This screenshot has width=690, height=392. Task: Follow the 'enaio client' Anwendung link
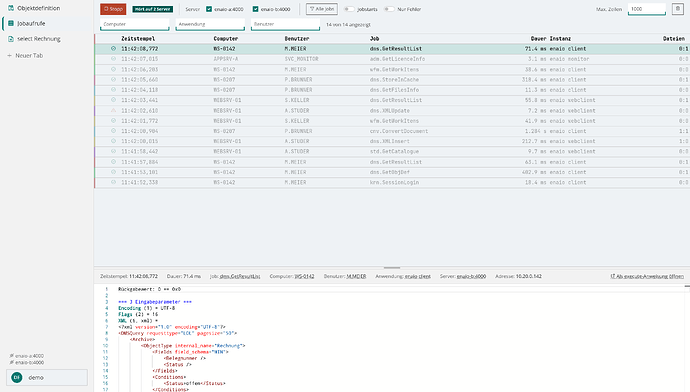[x=418, y=276]
